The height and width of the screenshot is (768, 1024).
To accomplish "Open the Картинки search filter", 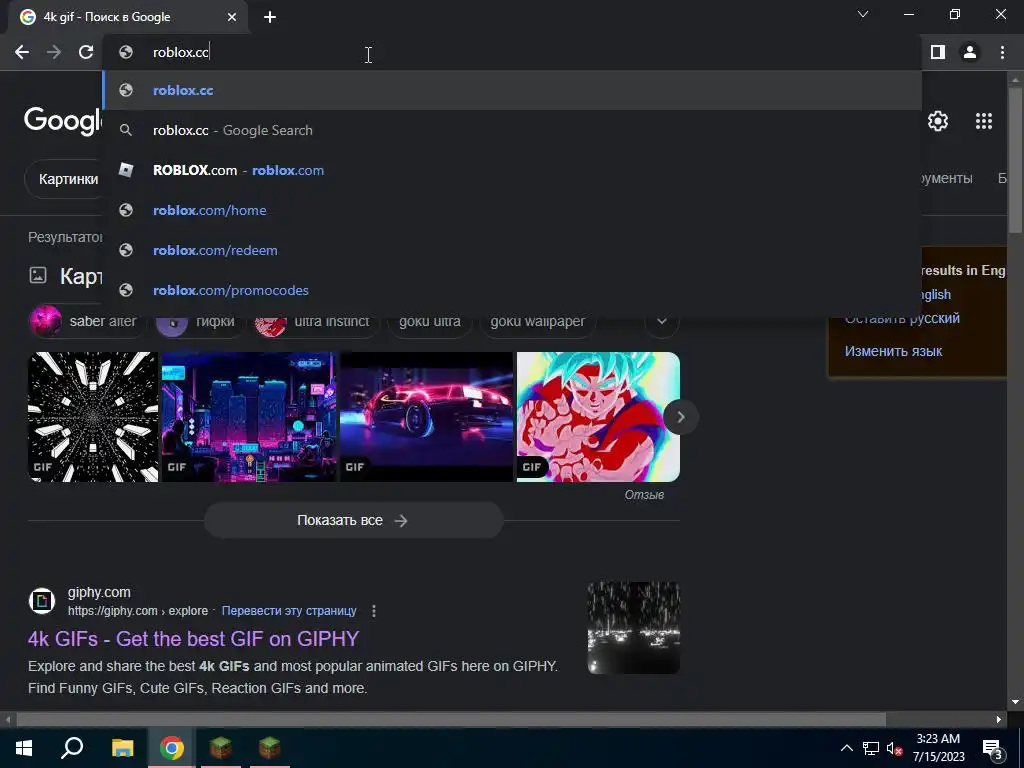I will [65, 179].
